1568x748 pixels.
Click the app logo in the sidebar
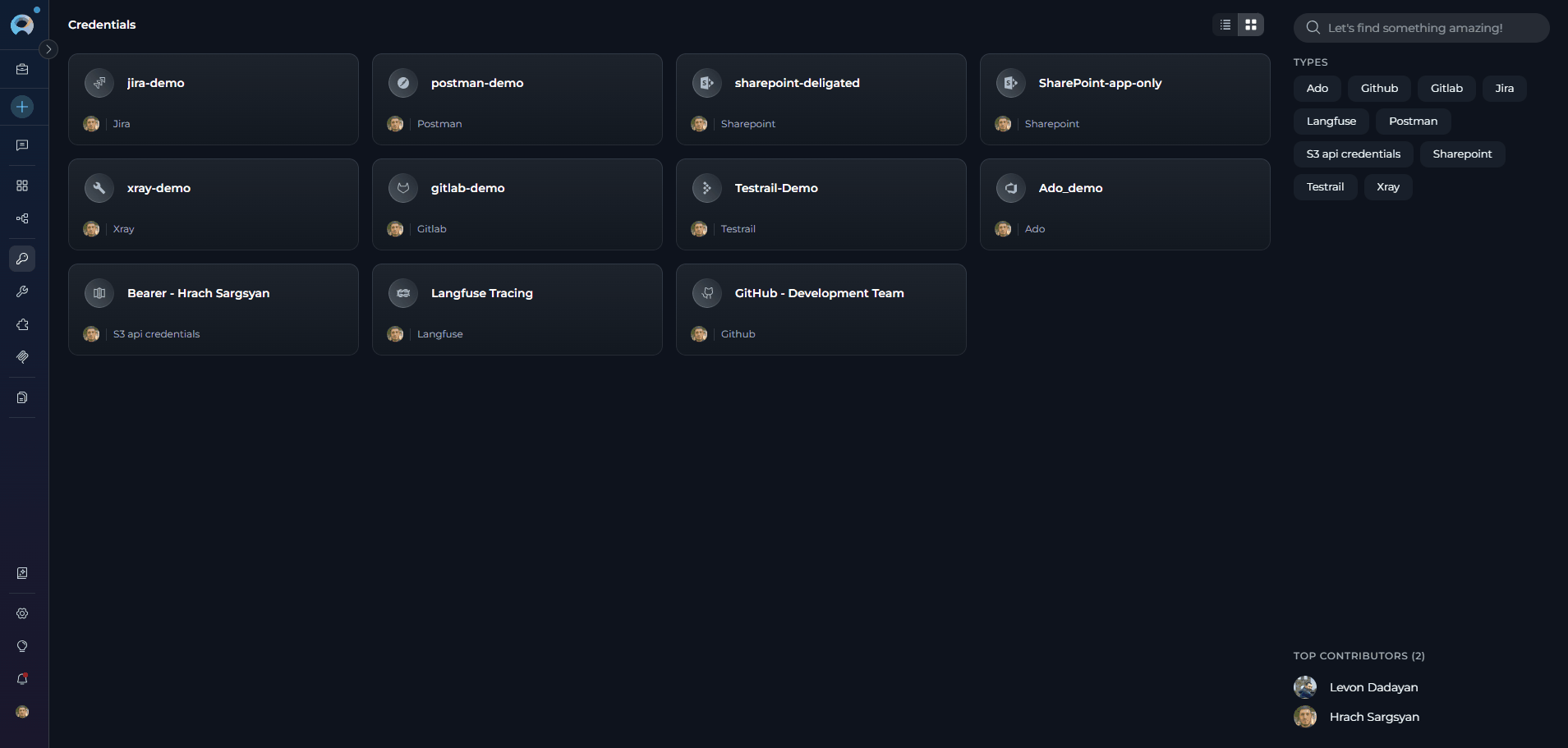[22, 24]
